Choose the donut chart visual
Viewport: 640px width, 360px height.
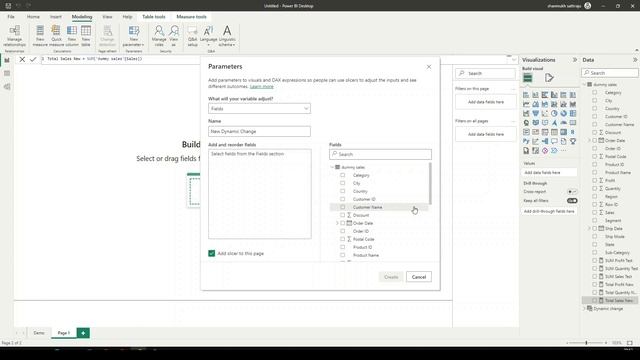pos(564,113)
